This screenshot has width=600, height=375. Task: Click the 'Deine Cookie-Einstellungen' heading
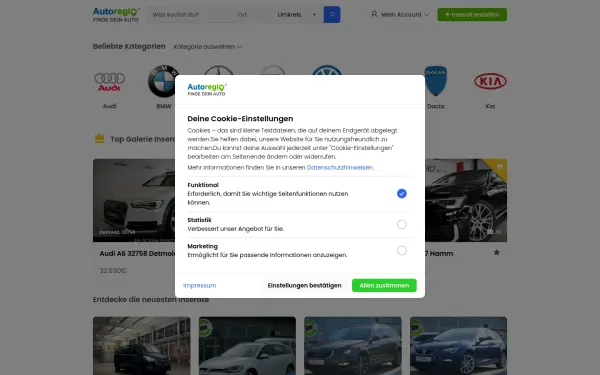click(240, 119)
